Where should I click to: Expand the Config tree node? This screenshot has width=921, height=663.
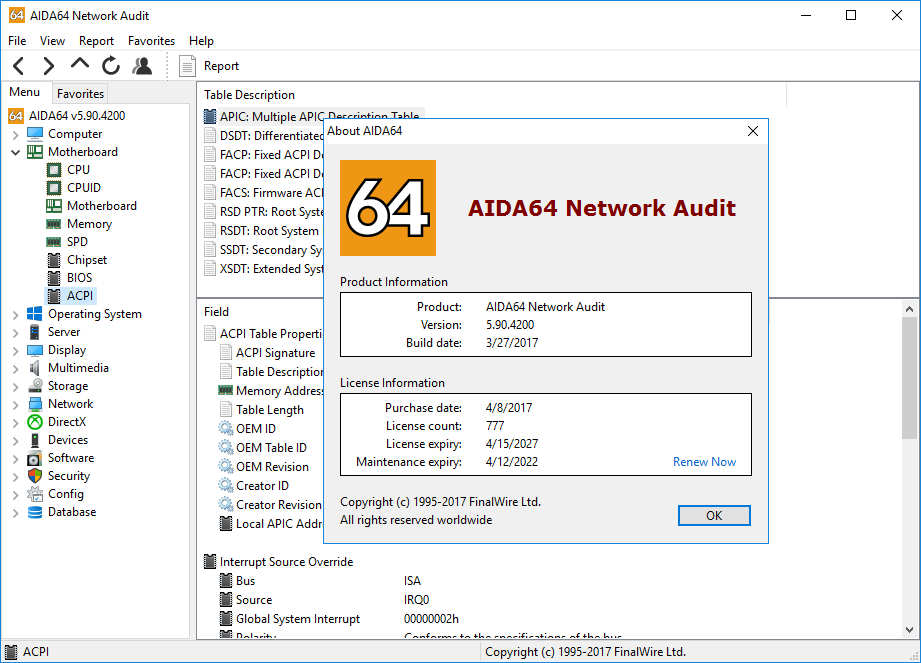click(15, 495)
